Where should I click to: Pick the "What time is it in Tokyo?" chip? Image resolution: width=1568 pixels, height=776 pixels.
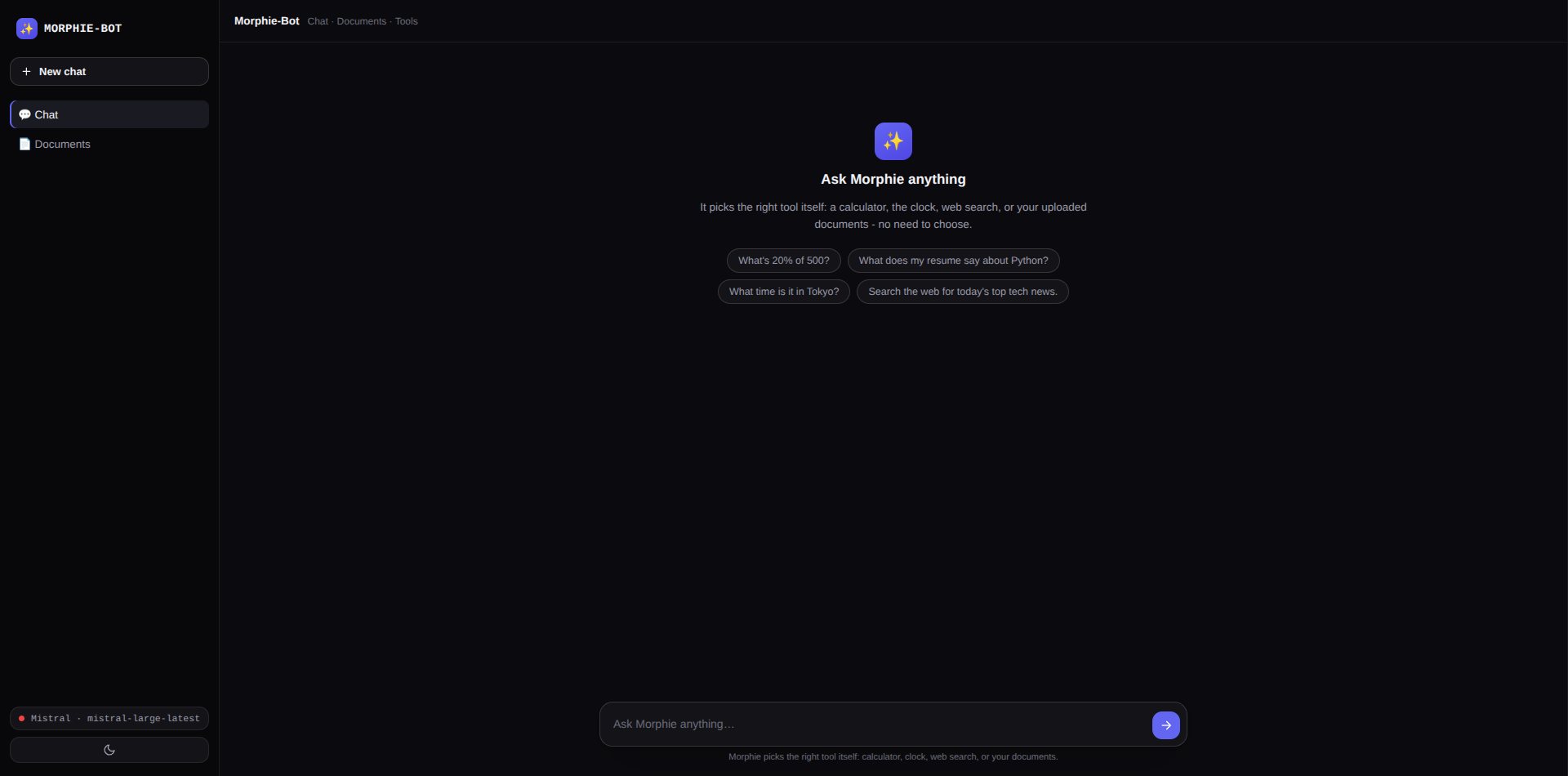(x=784, y=292)
